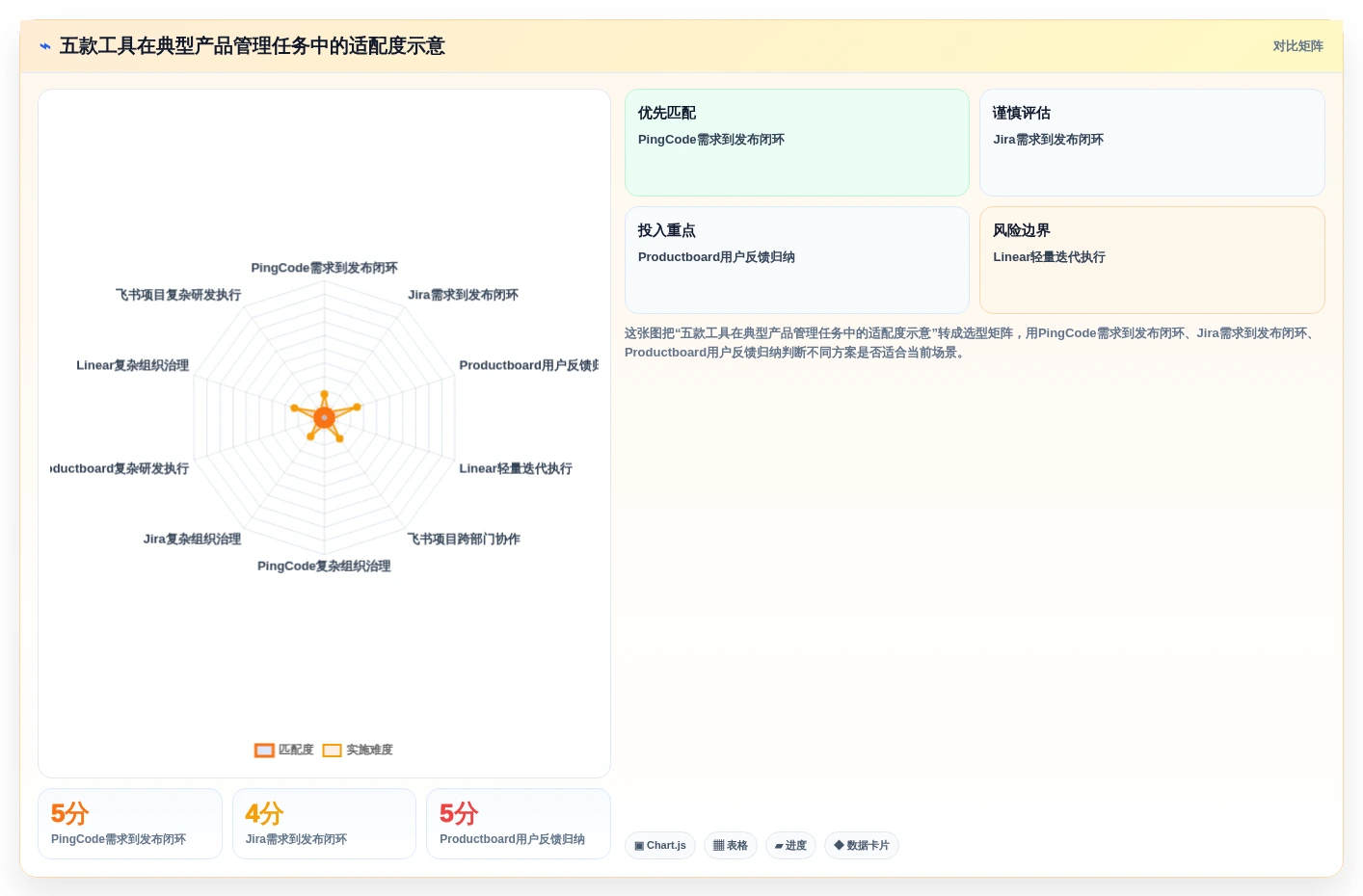Click the progress icon in 进度 tag
The width and height of the screenshot is (1363, 896).
point(779,846)
